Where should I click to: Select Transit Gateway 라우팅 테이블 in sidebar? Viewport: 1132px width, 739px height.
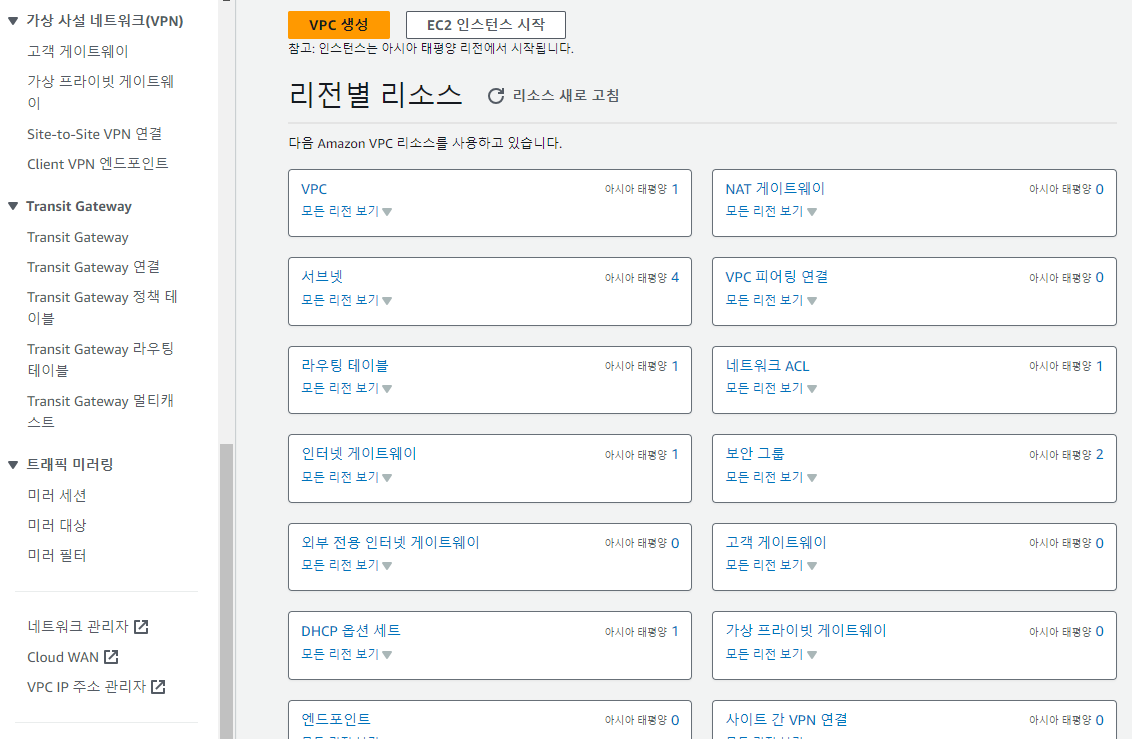click(x=100, y=359)
